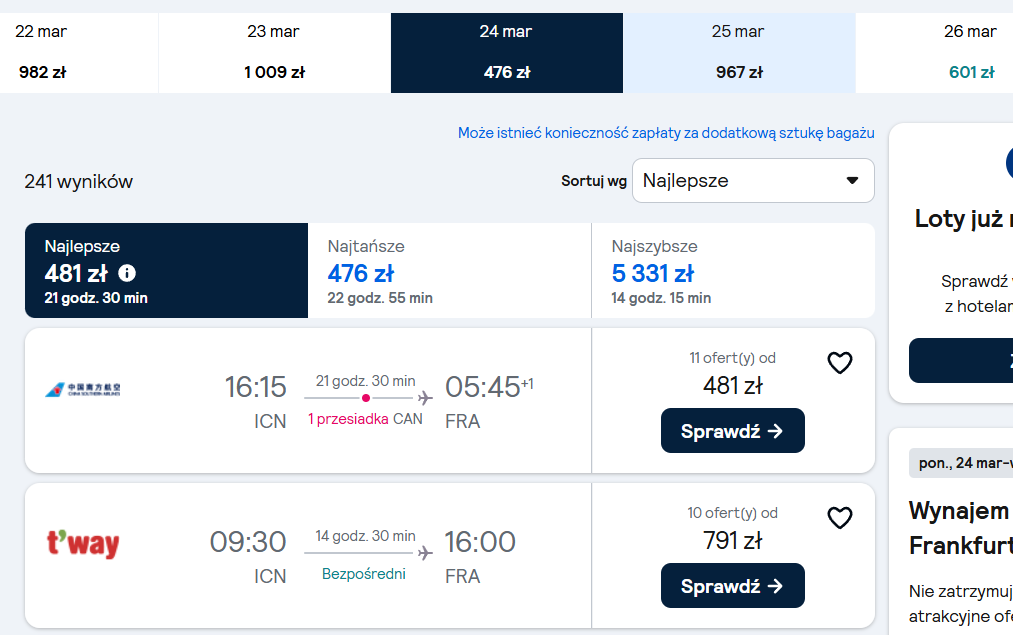Click the plane icon on t'way route line
The height and width of the screenshot is (635, 1013).
click(425, 553)
